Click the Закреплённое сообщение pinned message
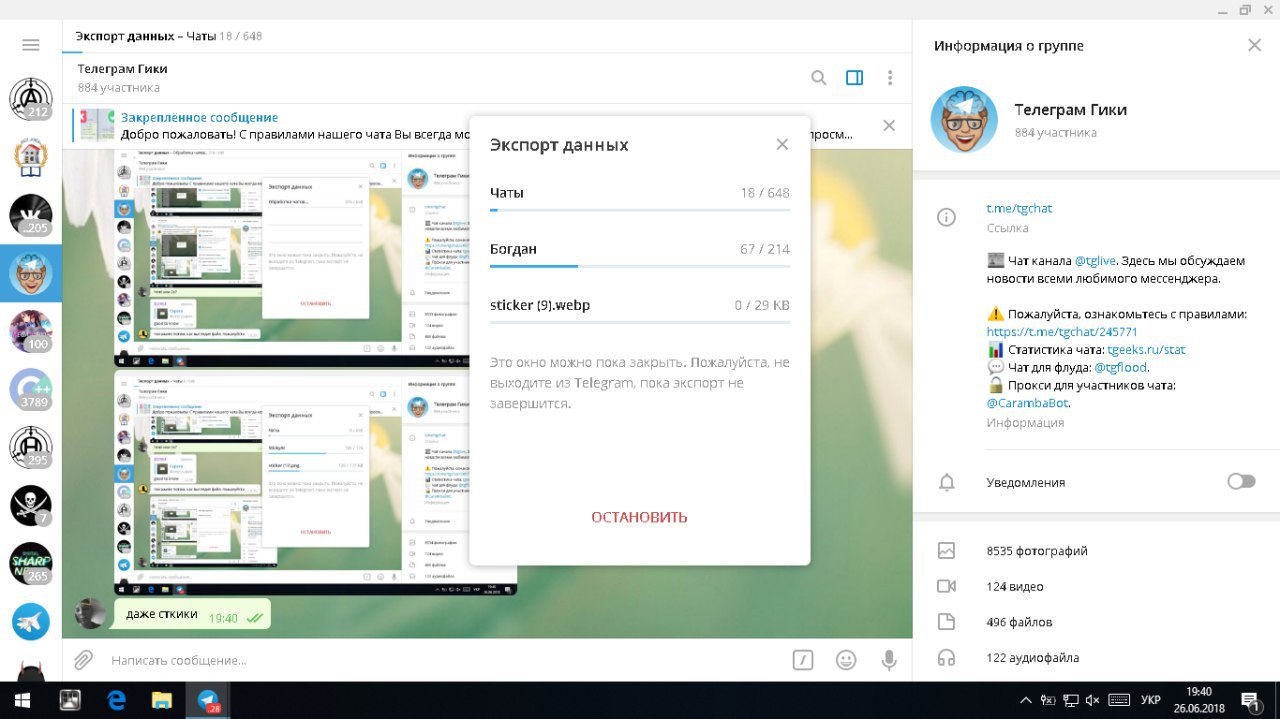This screenshot has height=719, width=1280. click(x=199, y=117)
